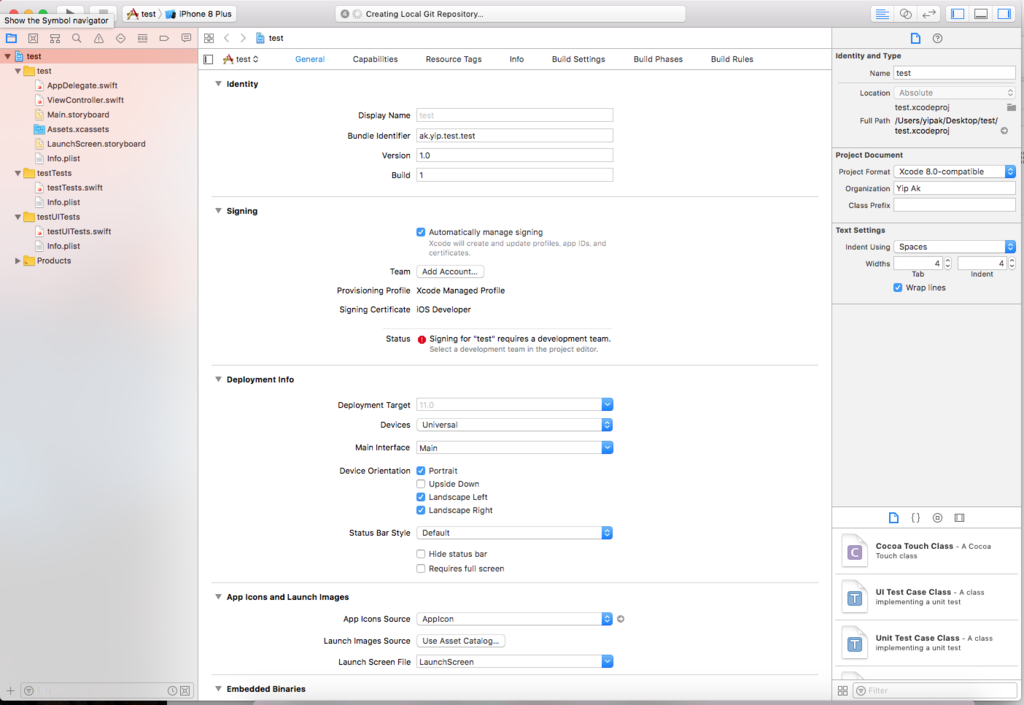Show the Version editor
This screenshot has height=705, width=1024.
pyautogui.click(x=929, y=14)
